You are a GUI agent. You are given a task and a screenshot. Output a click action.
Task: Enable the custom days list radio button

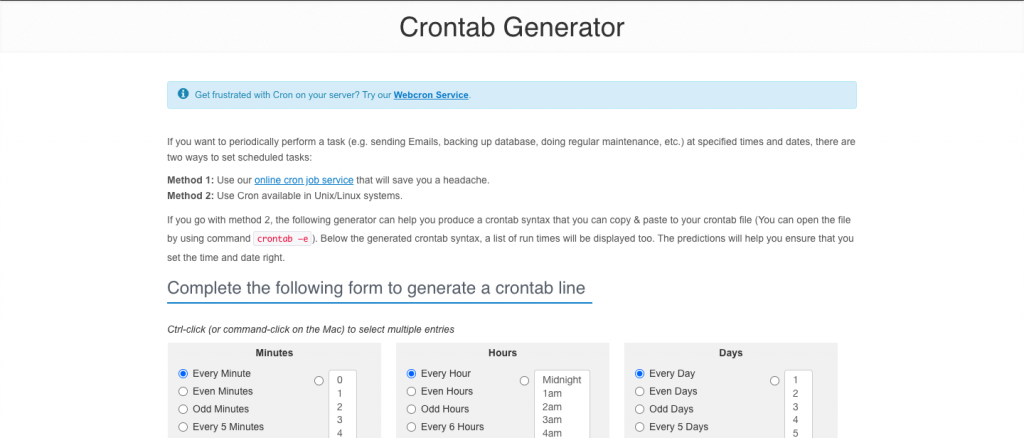(x=775, y=381)
